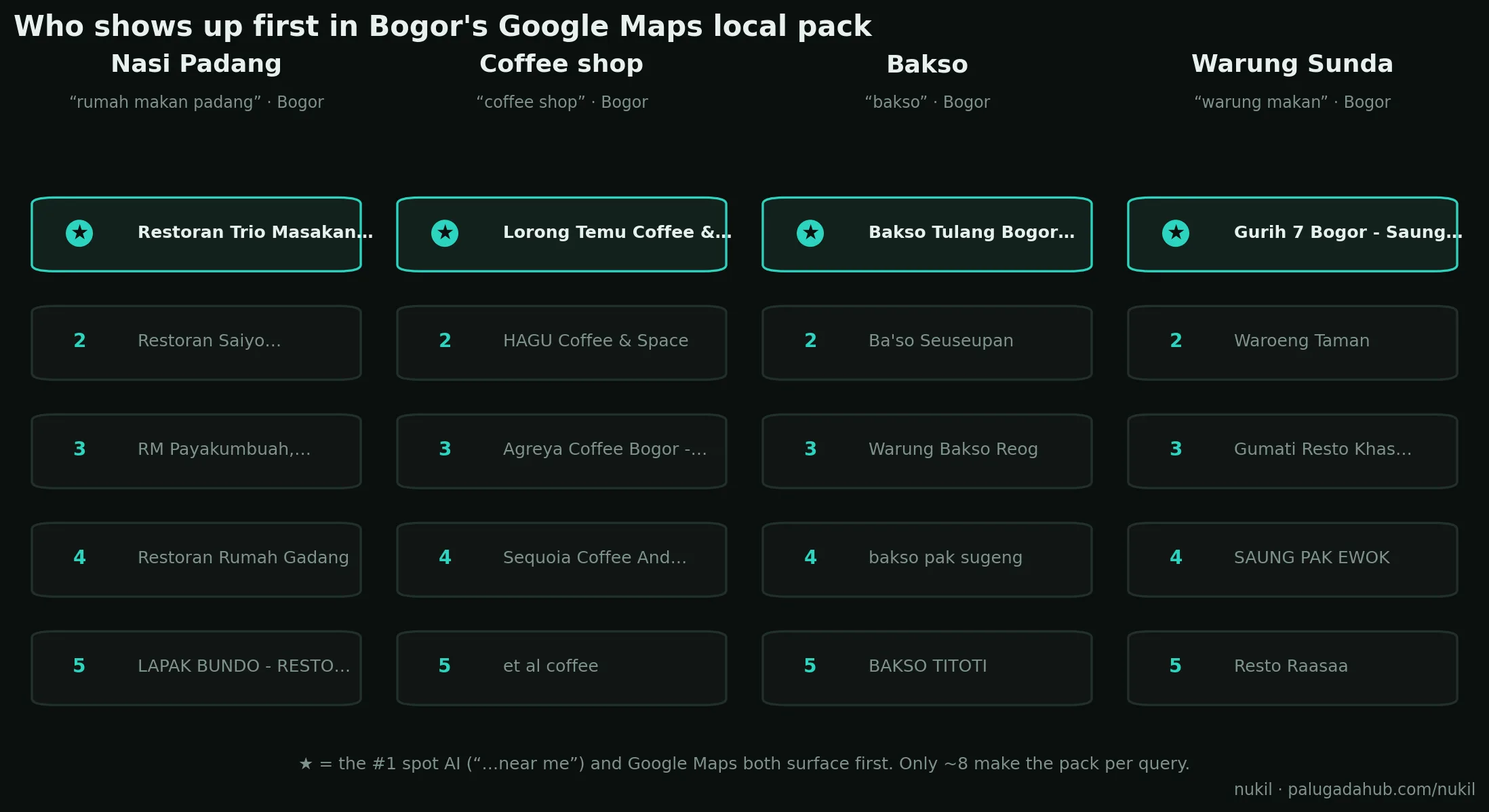Click the Resto Raasaa row

tap(1292, 668)
